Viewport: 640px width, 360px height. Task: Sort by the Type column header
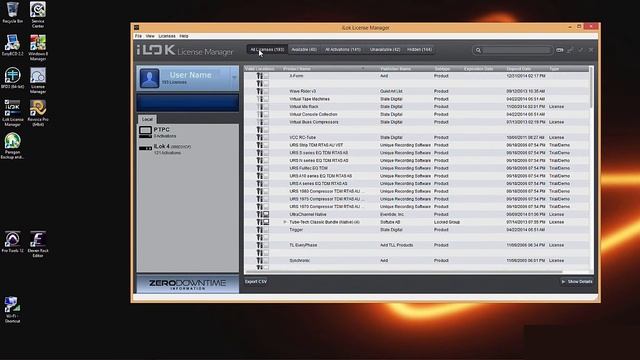(554, 69)
